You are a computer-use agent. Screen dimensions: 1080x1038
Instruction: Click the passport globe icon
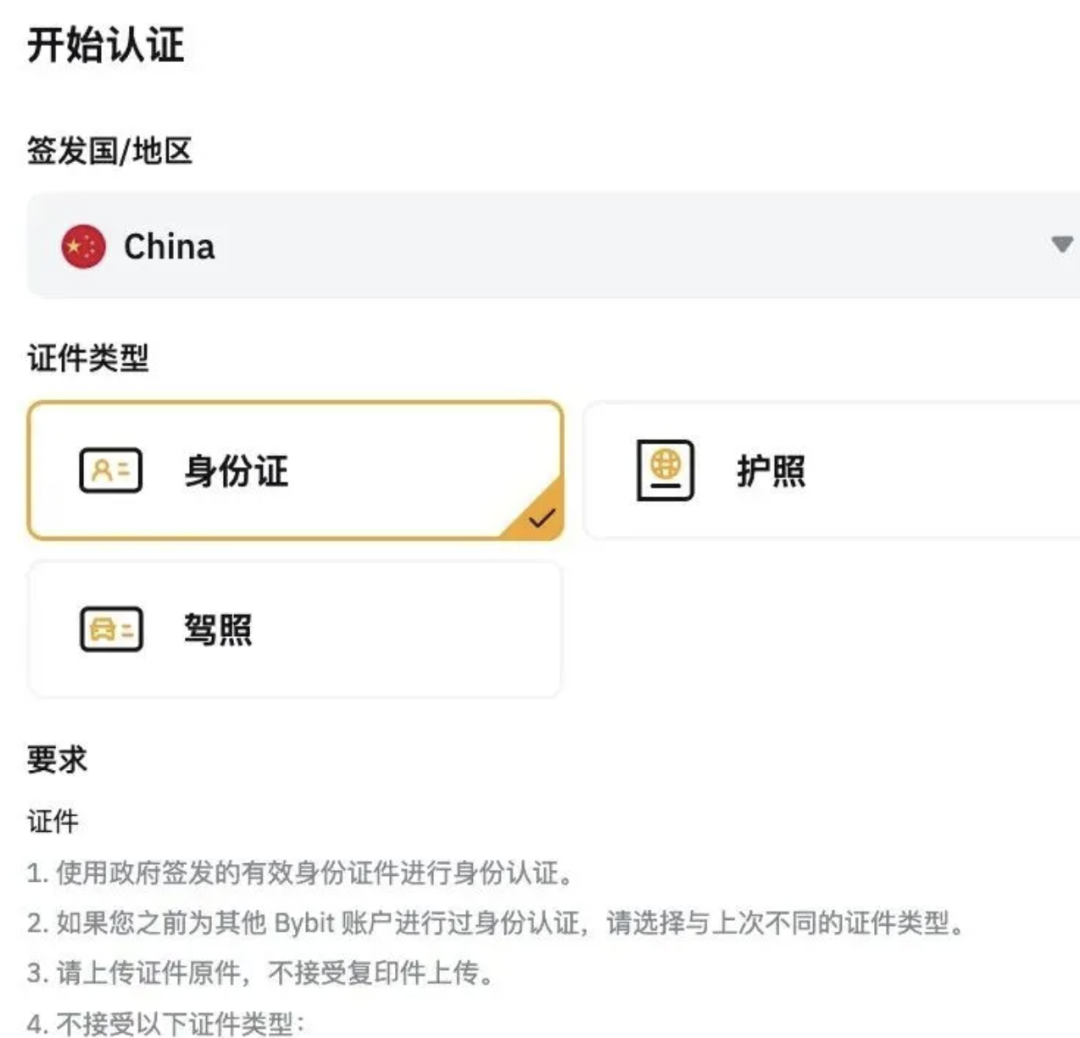[x=665, y=470]
